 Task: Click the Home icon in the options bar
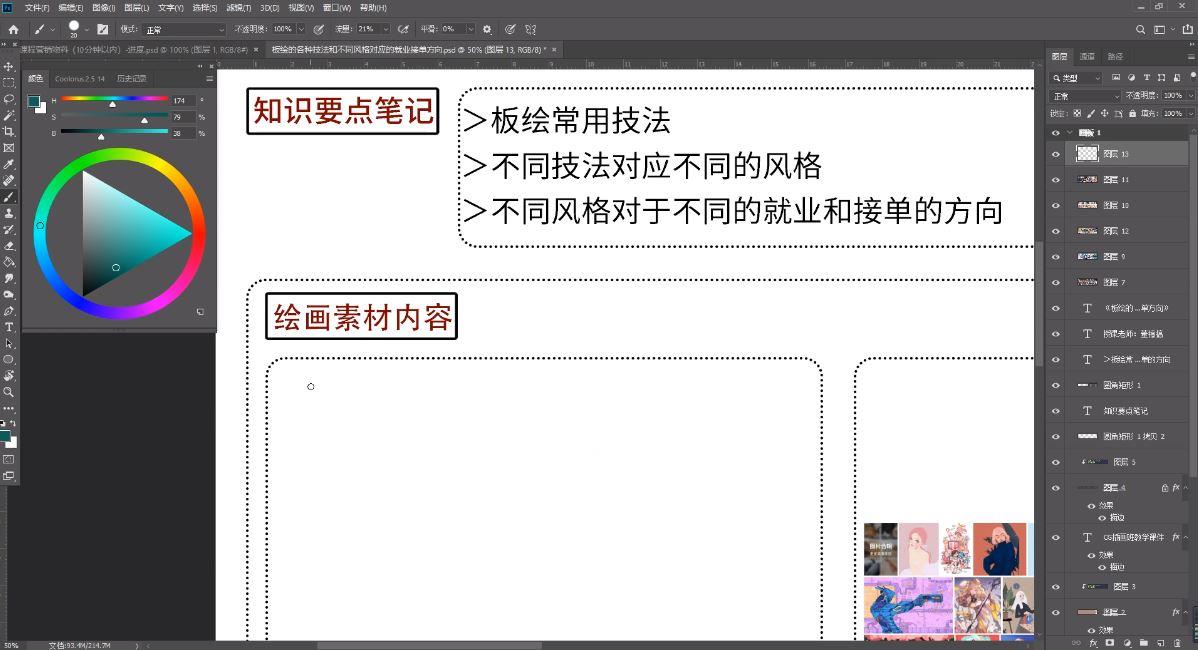[13, 29]
